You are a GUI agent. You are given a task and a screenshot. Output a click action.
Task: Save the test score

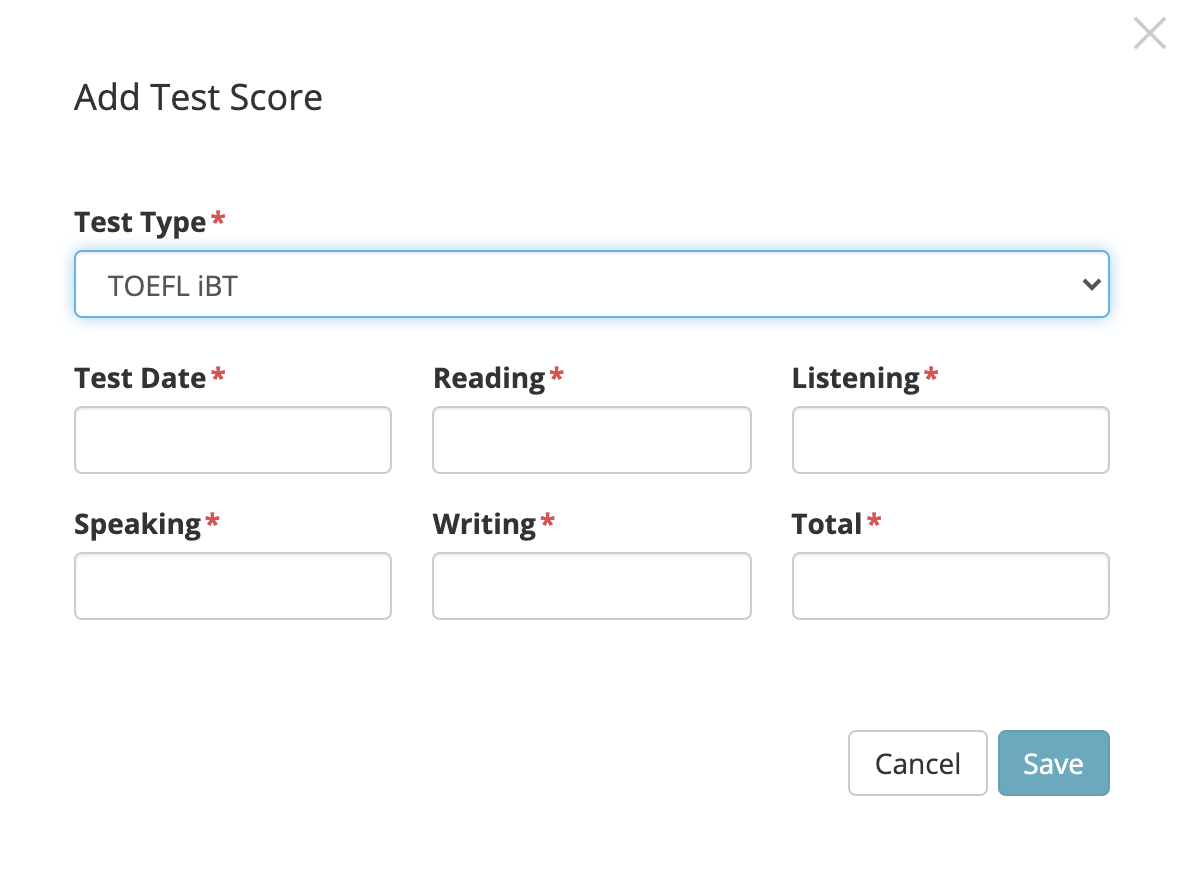pos(1053,763)
